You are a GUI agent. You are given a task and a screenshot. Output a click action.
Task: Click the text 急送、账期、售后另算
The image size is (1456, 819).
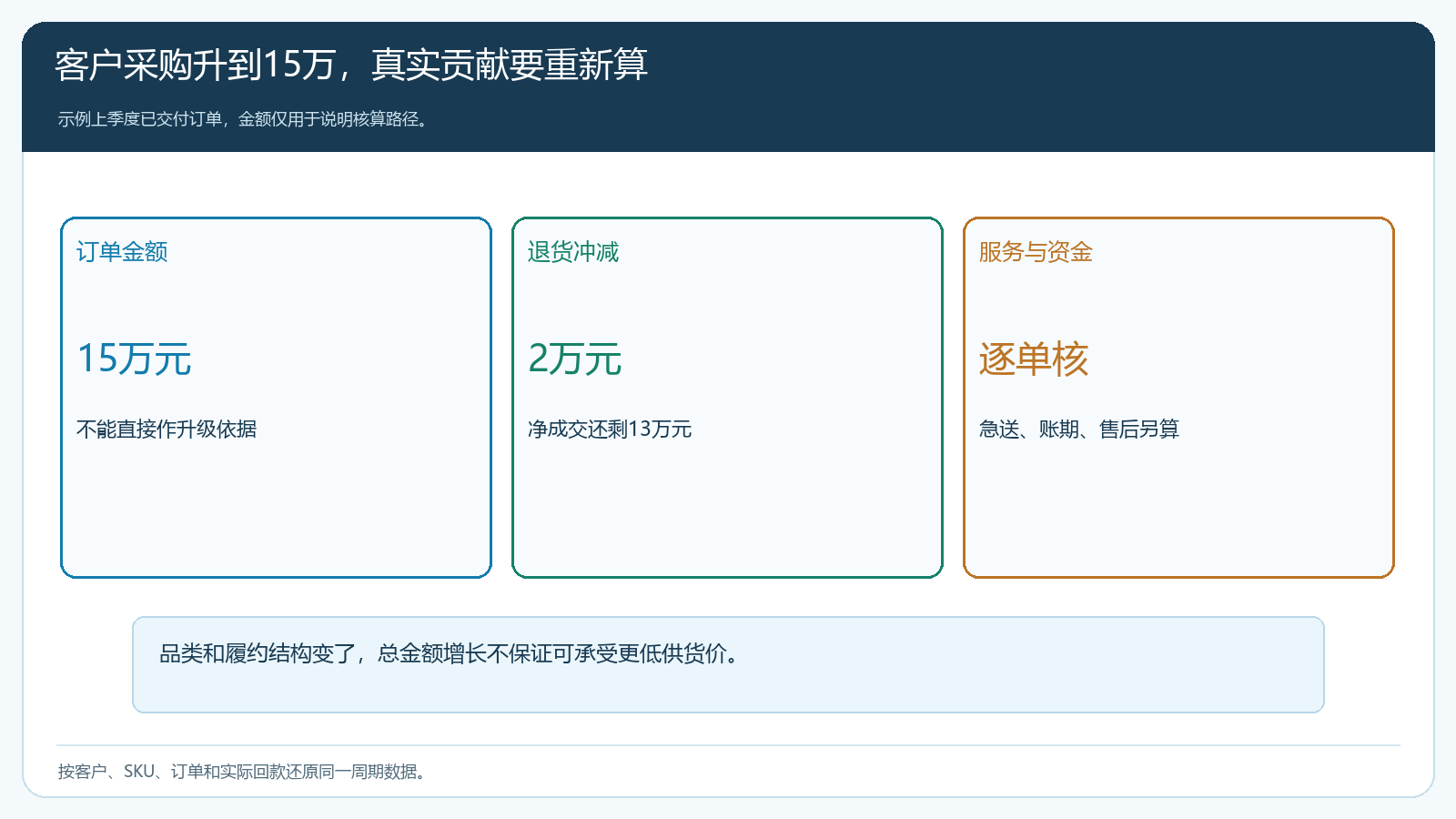click(x=1079, y=429)
